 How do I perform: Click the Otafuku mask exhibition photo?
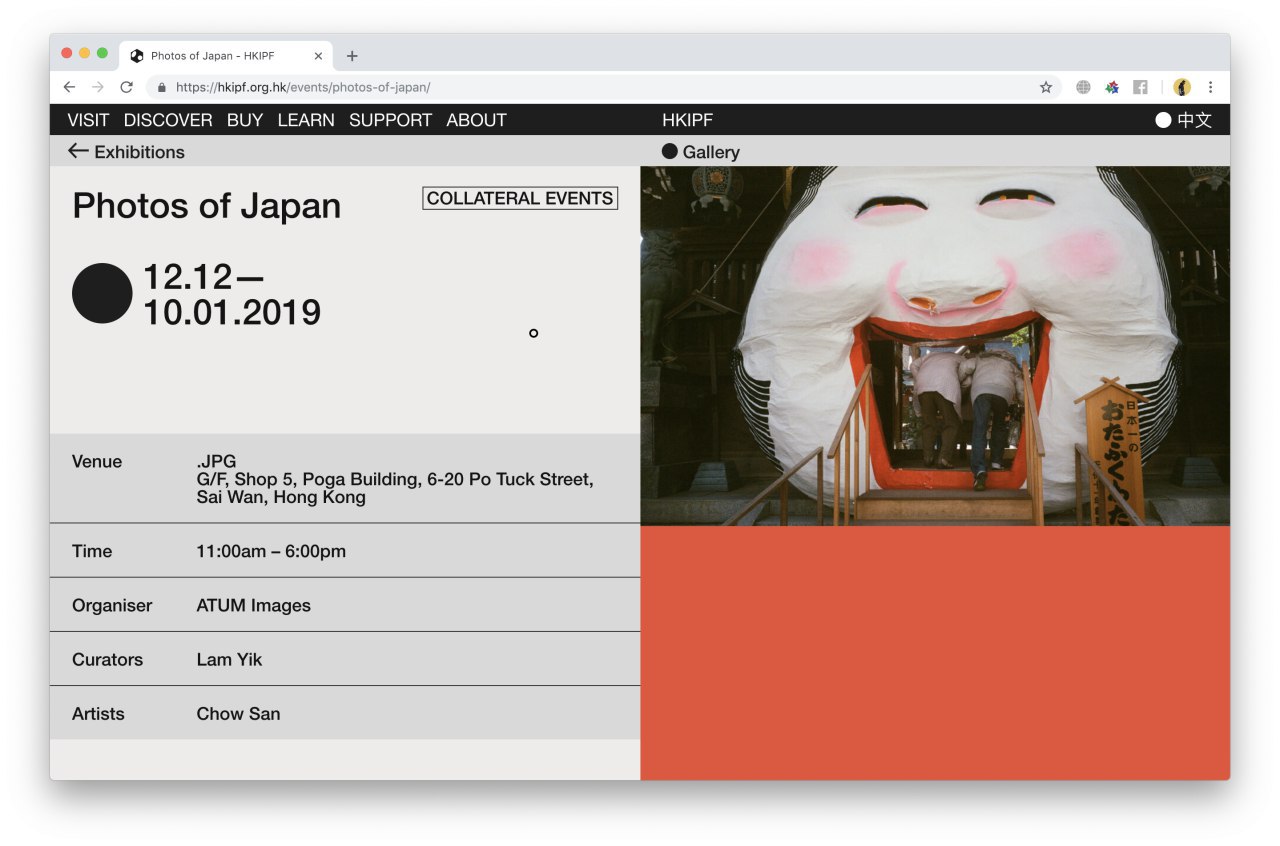(935, 346)
